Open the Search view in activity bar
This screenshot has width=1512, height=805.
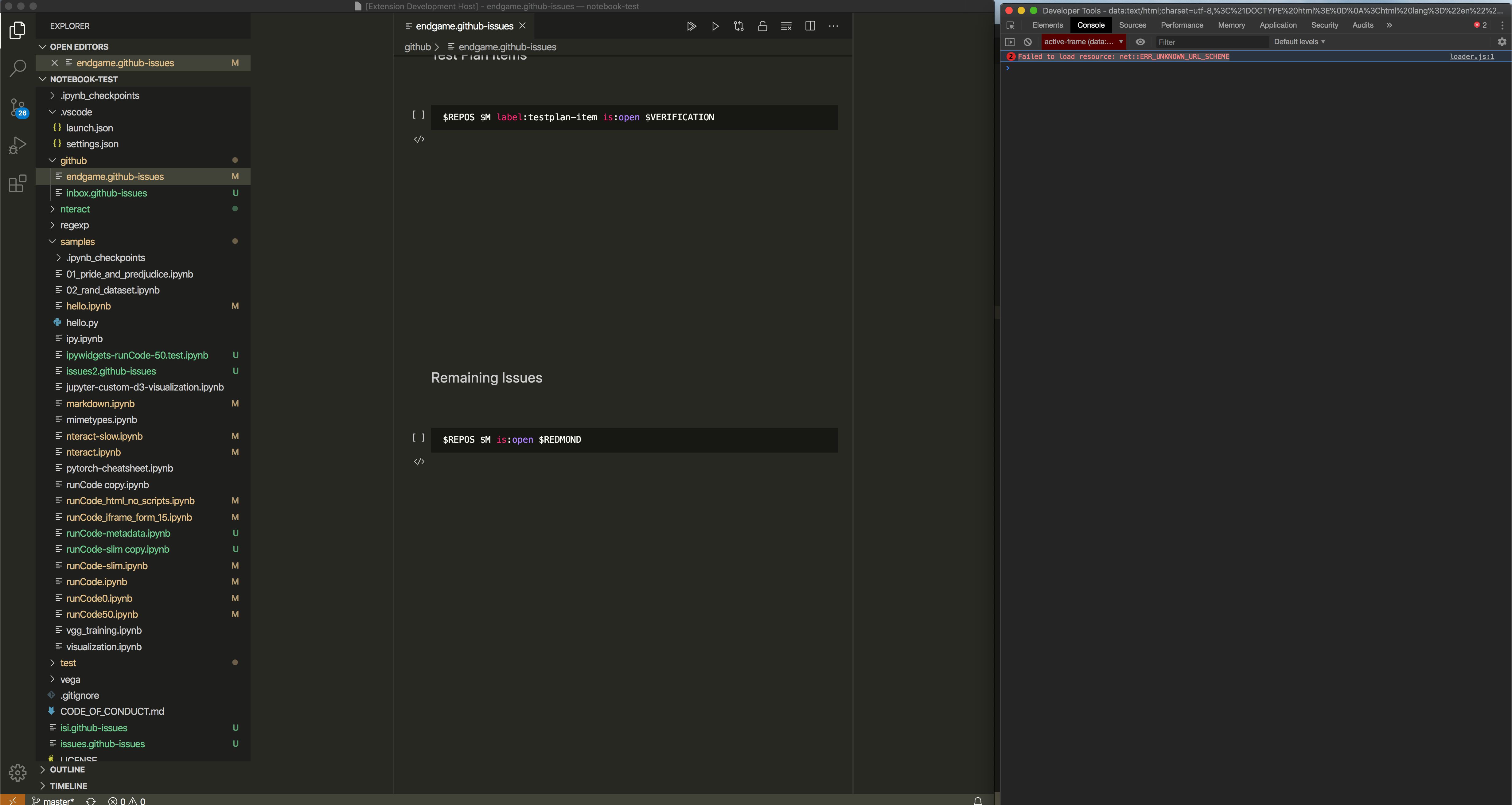click(x=18, y=68)
